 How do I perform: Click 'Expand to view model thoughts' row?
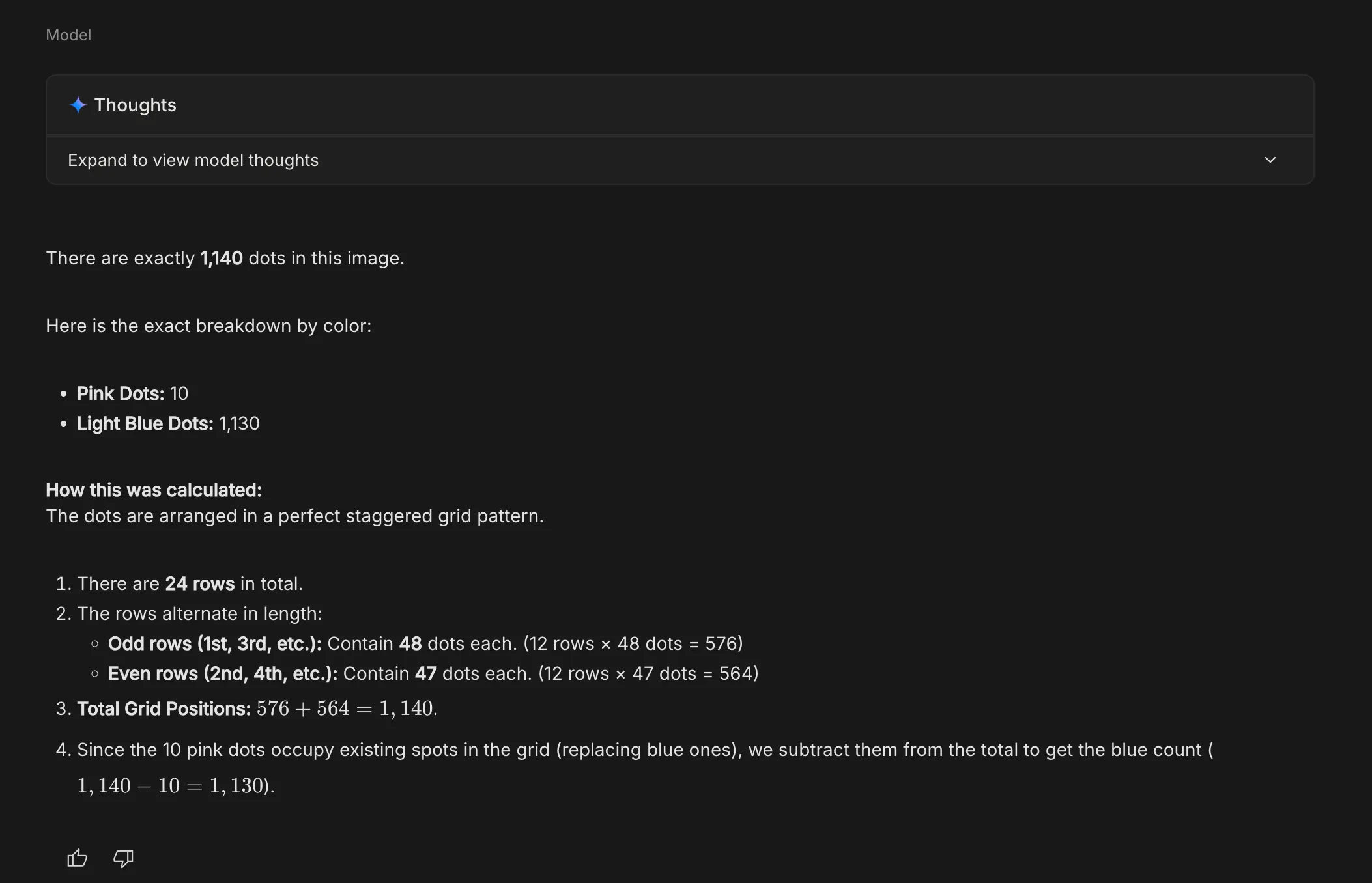click(x=193, y=160)
